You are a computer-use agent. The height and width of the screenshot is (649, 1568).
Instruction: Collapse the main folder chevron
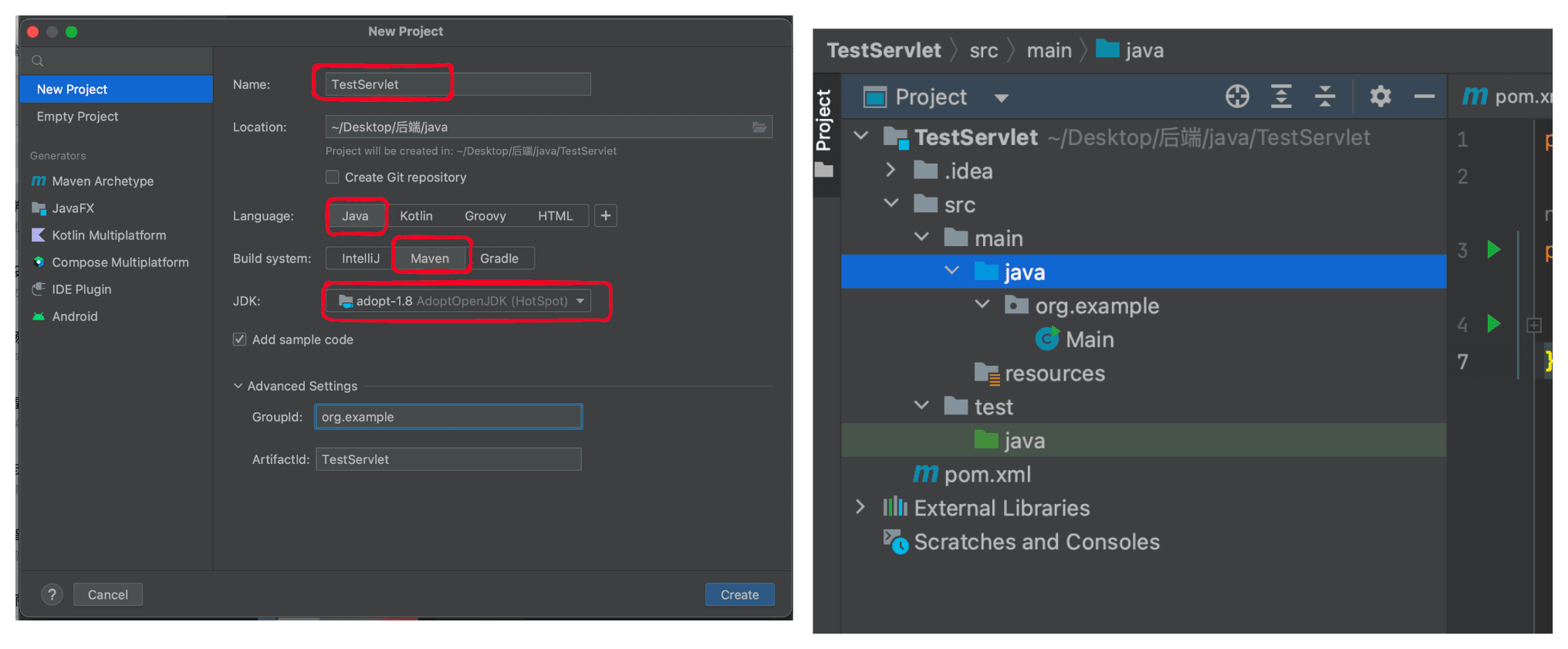921,236
